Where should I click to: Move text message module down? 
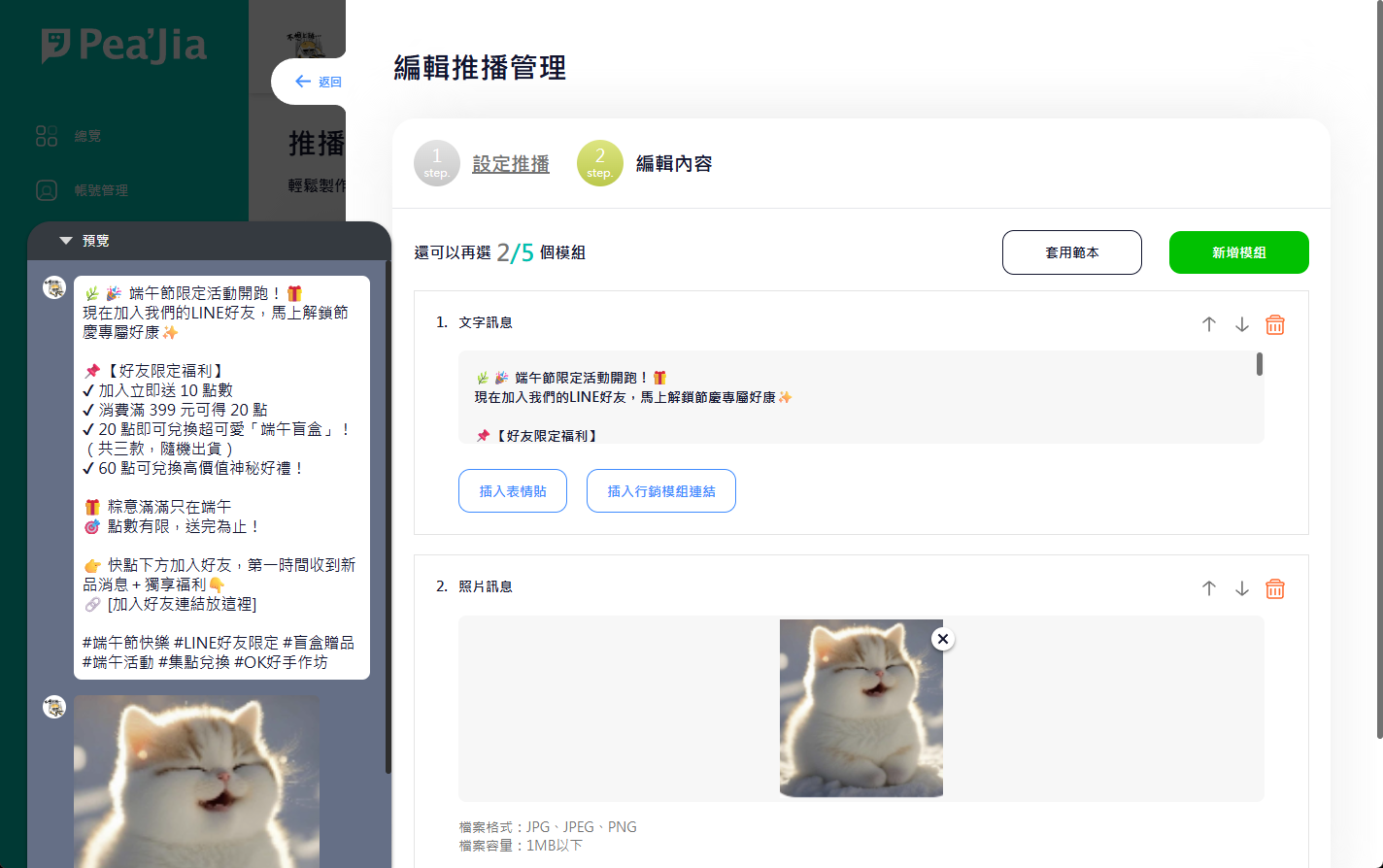click(x=1242, y=324)
